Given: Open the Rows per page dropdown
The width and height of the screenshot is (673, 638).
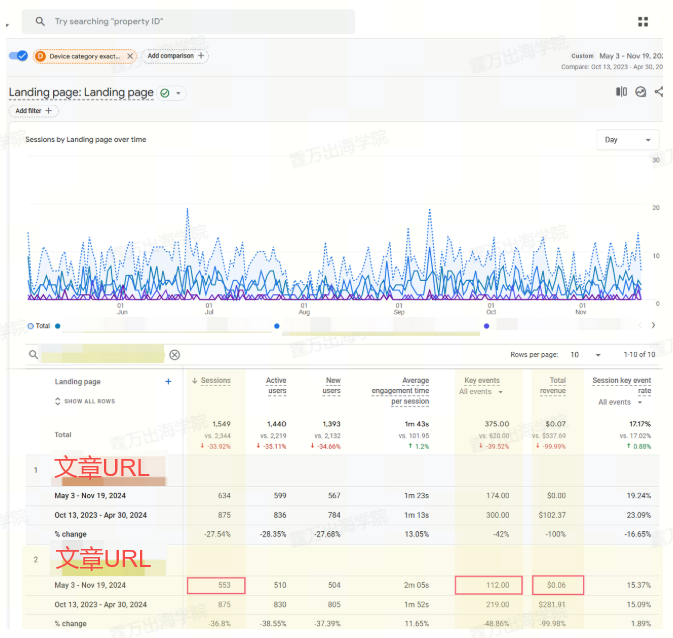Looking at the screenshot, I should point(585,355).
